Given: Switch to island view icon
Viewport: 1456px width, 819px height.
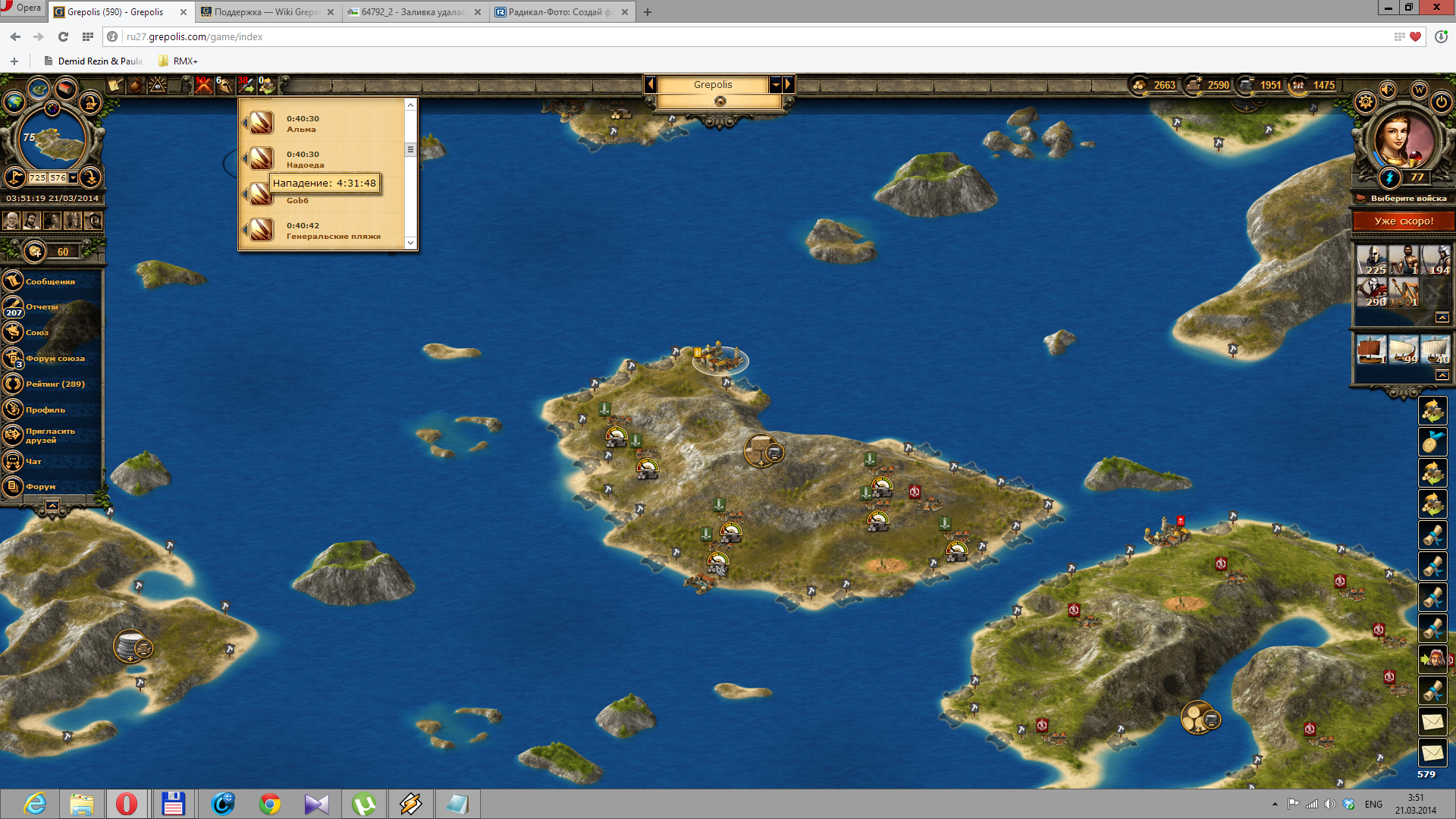Looking at the screenshot, I should 39,89.
